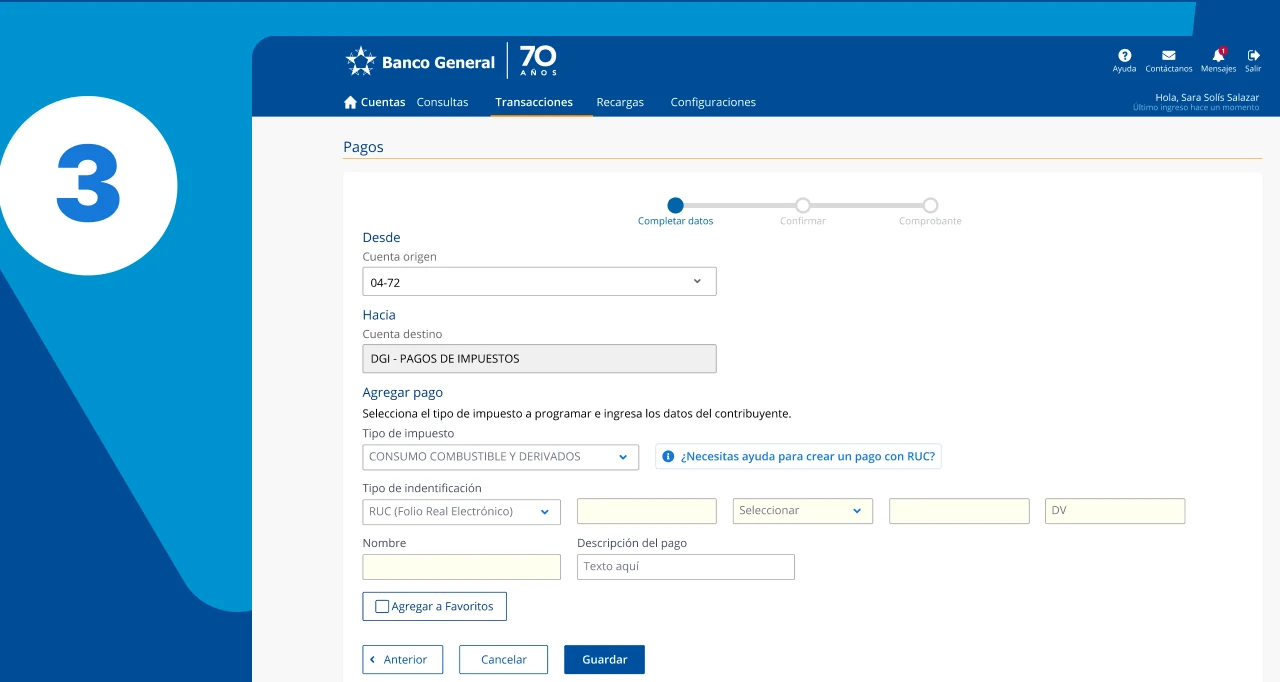Click the back arrow on Anterior button
This screenshot has height=682, width=1280.
coord(373,660)
